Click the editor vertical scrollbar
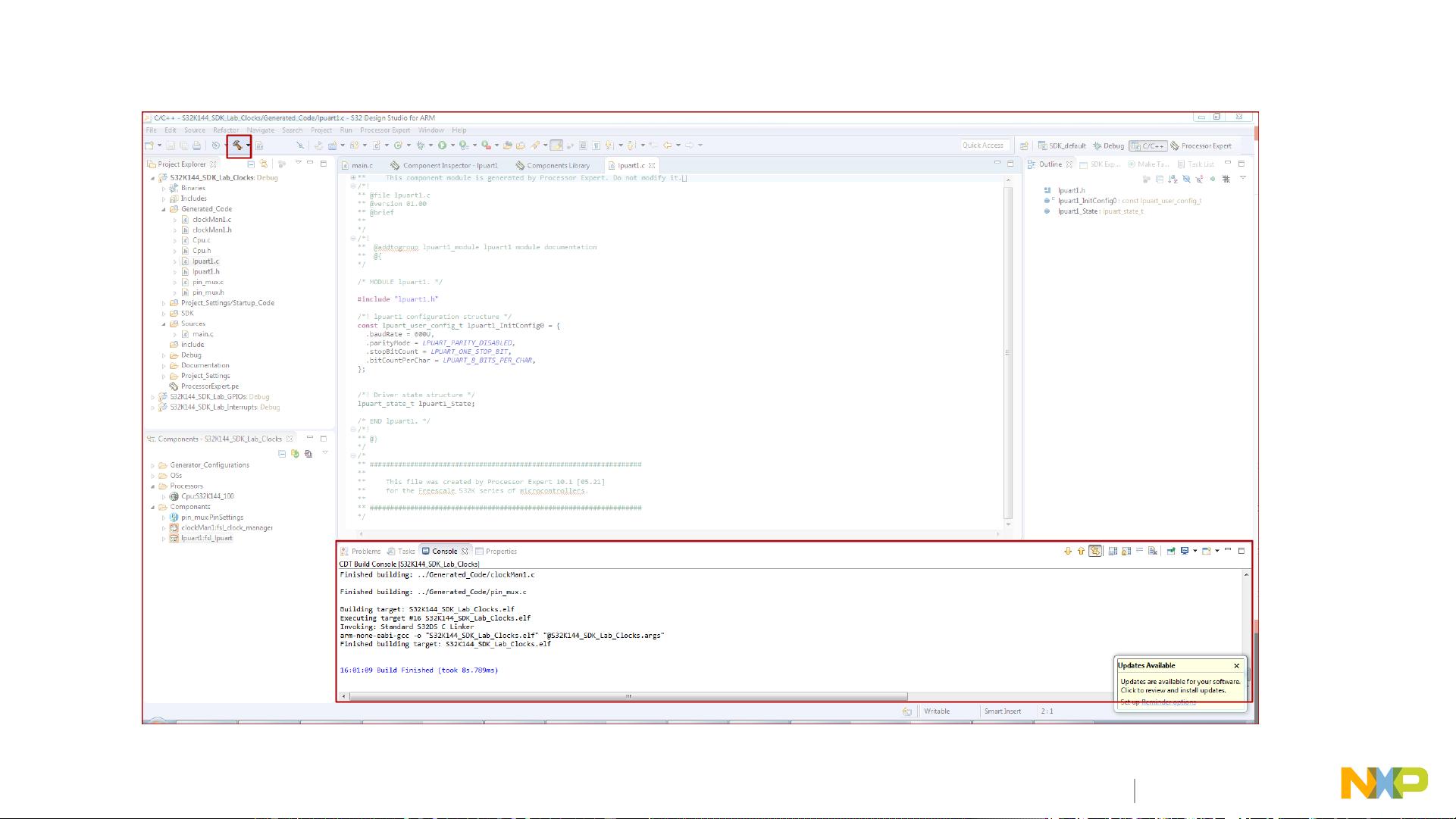The width and height of the screenshot is (1456, 819). pyautogui.click(x=1008, y=352)
